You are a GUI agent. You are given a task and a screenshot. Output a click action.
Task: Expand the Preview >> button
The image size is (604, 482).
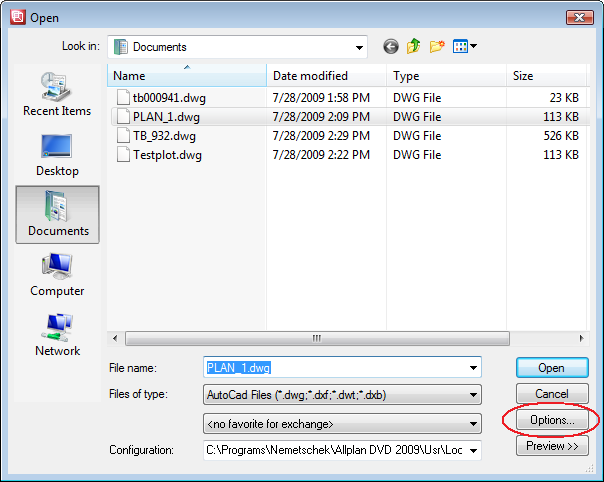coord(552,446)
